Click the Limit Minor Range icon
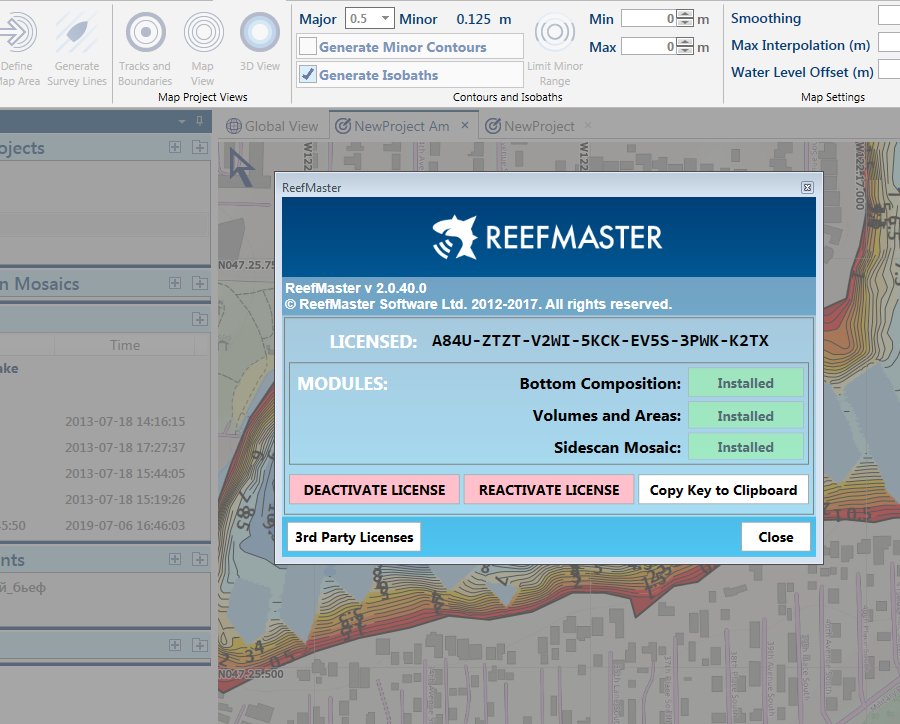This screenshot has height=724, width=900. [555, 34]
